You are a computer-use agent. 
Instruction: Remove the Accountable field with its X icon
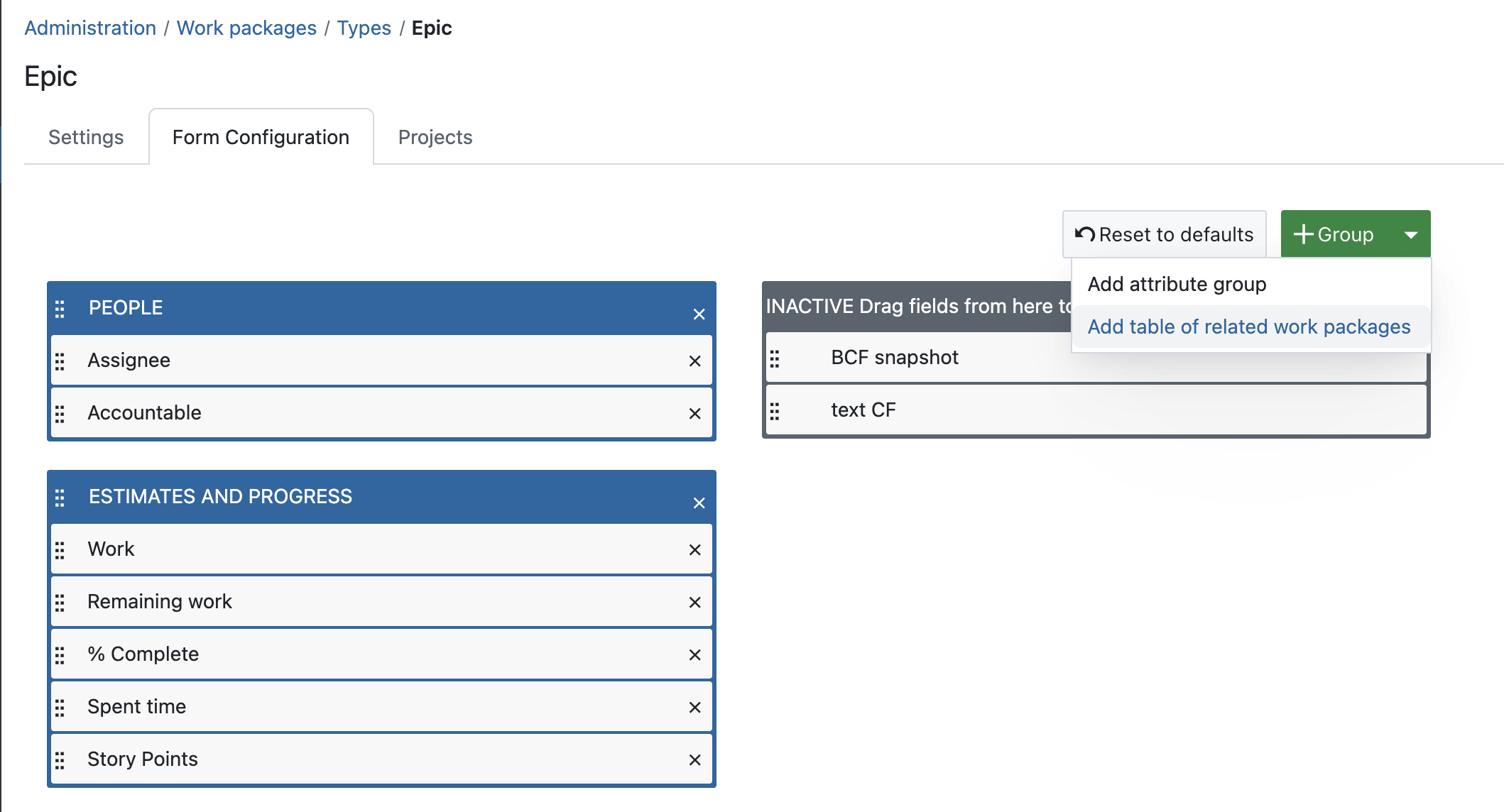click(694, 413)
